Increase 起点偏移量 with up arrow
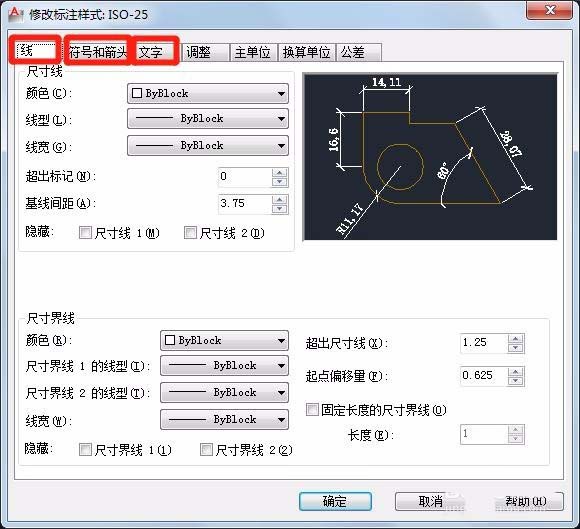 coord(516,372)
